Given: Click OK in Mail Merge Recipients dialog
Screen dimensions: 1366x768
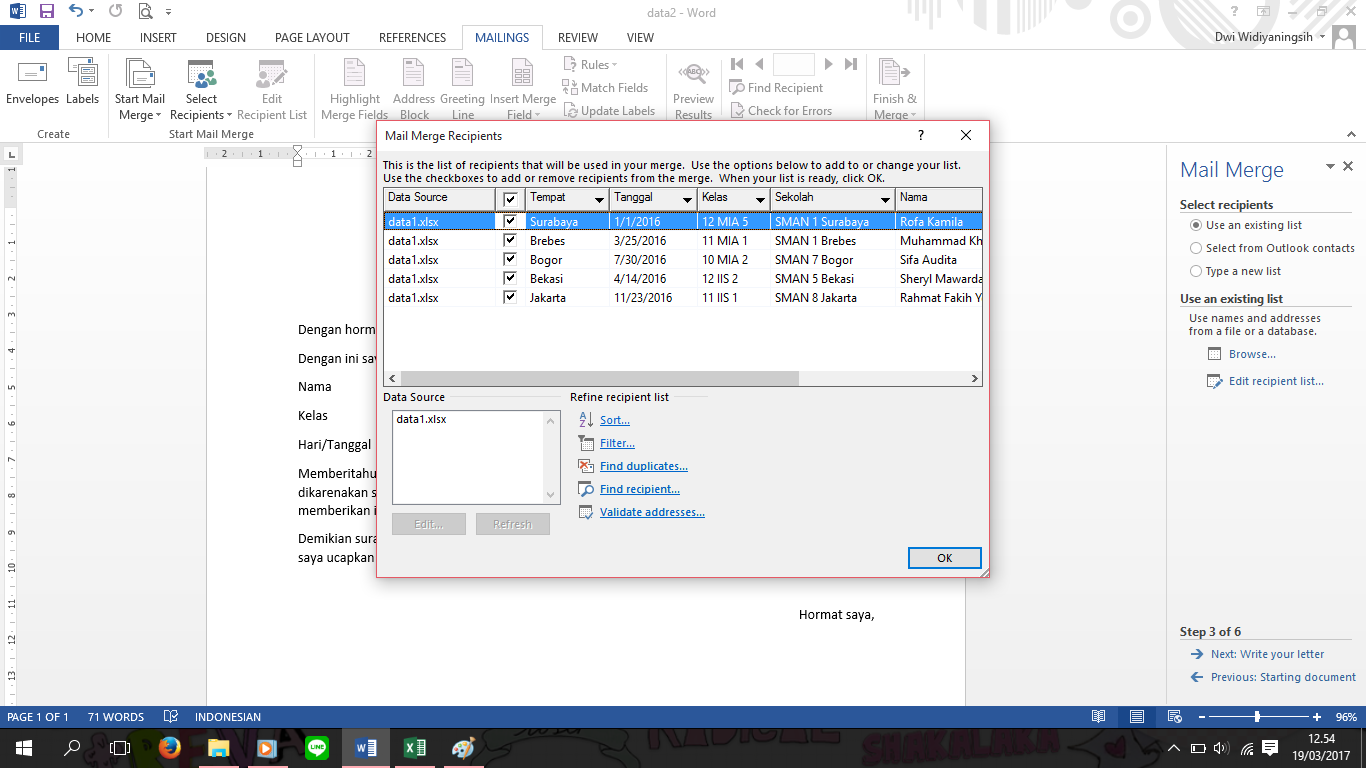Looking at the screenshot, I should click(x=945, y=558).
